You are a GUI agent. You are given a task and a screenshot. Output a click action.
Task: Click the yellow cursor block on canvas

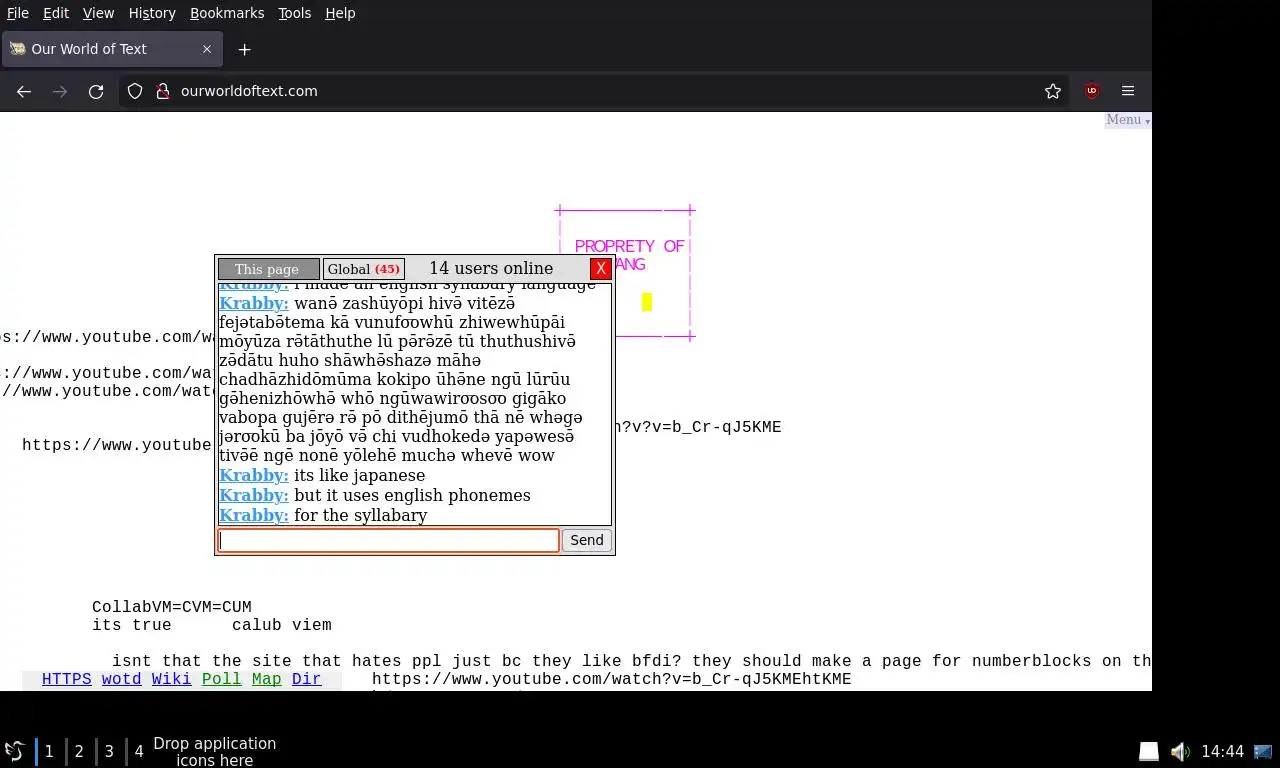tap(647, 302)
